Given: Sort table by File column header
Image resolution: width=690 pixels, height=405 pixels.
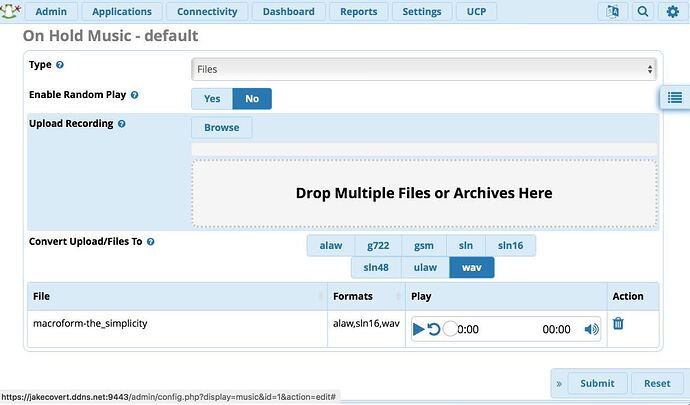Looking at the screenshot, I should pyautogui.click(x=177, y=296).
